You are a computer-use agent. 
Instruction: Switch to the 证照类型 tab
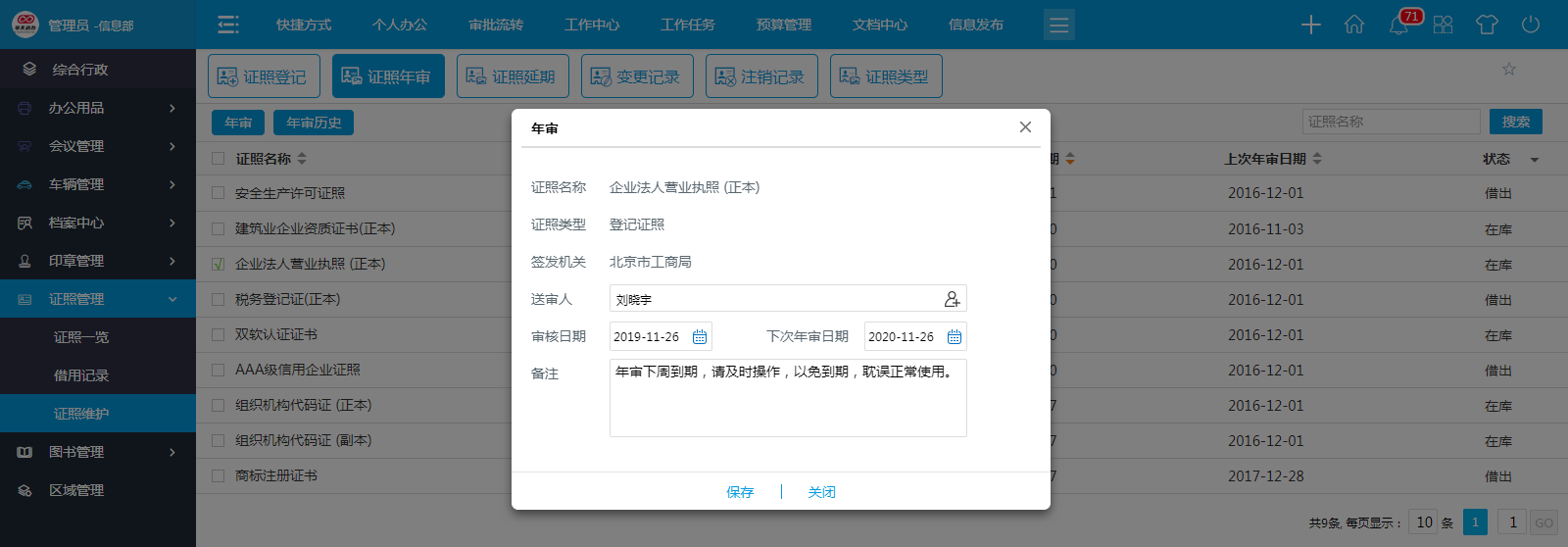pyautogui.click(x=886, y=75)
